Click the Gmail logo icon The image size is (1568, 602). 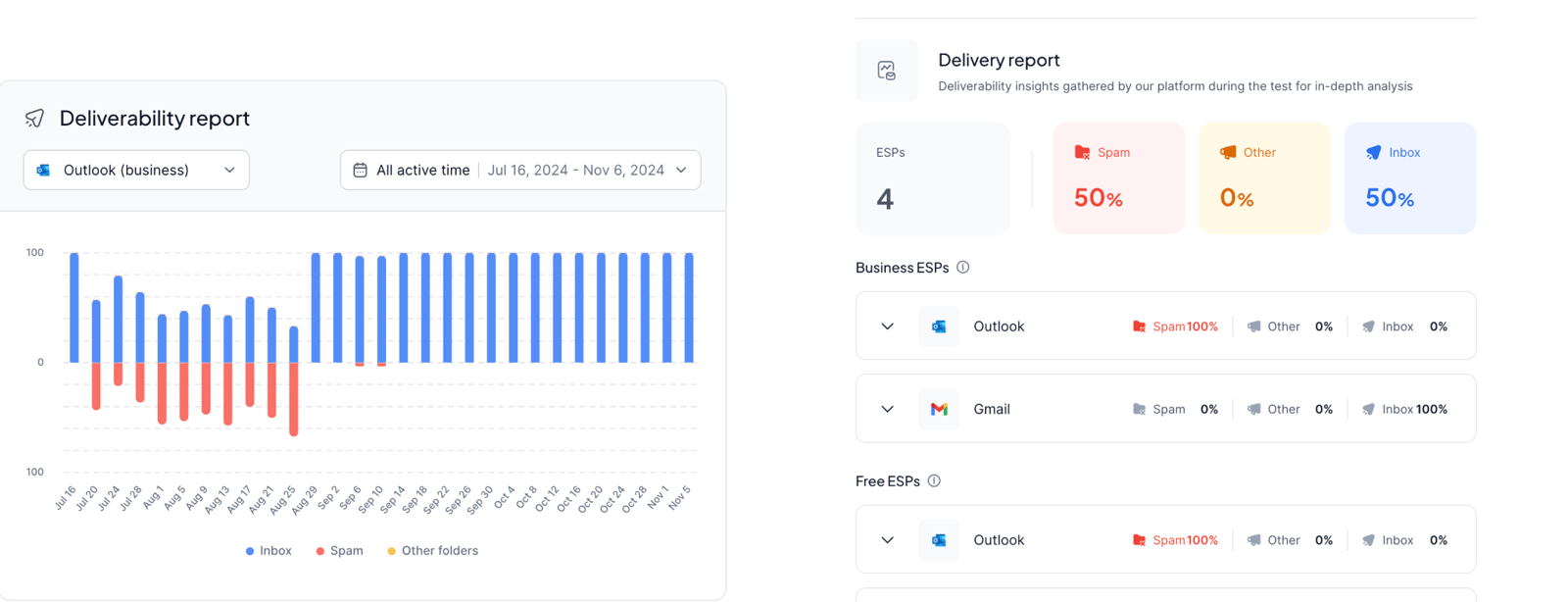pos(939,409)
